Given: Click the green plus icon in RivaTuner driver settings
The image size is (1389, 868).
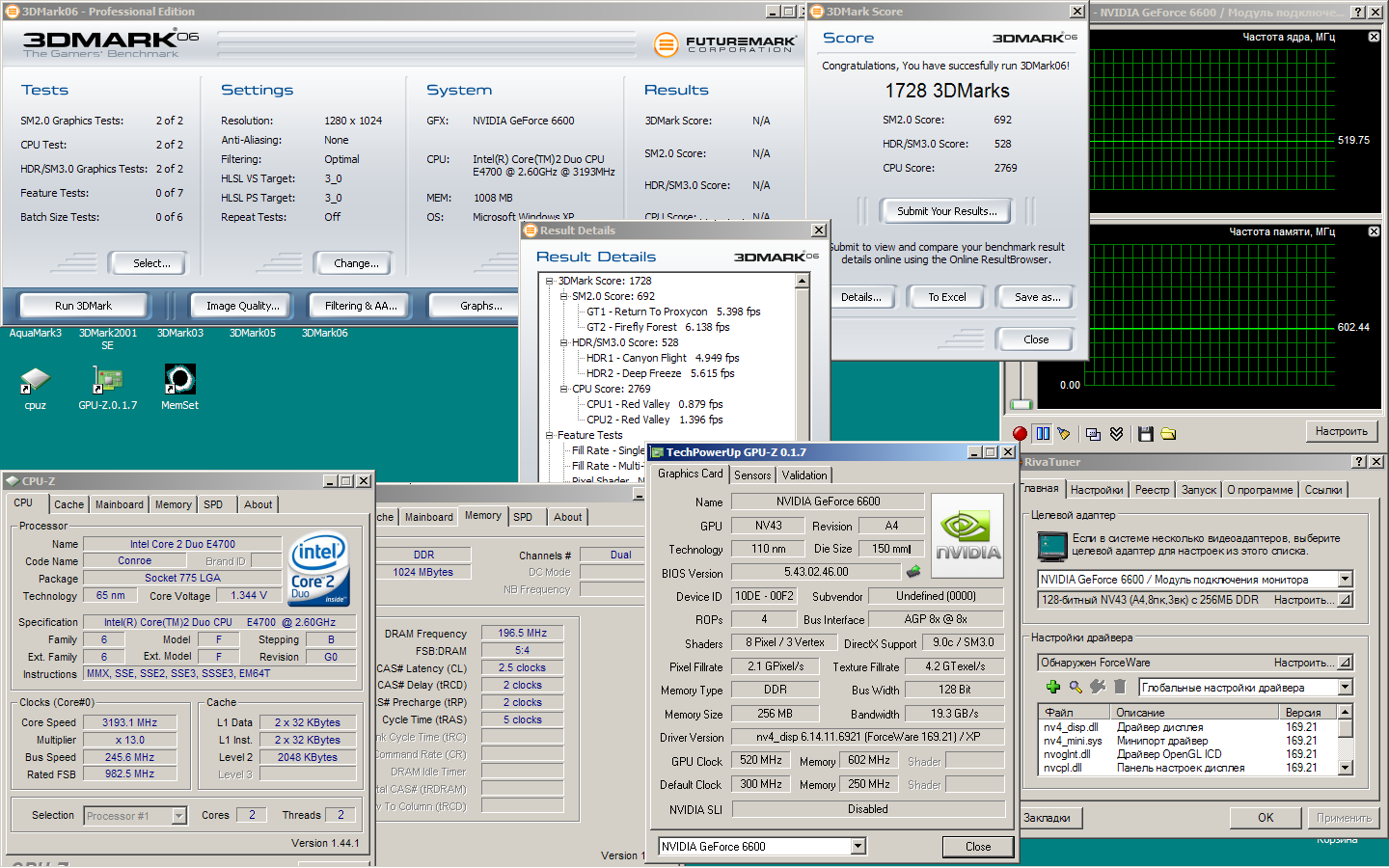Looking at the screenshot, I should (1053, 687).
